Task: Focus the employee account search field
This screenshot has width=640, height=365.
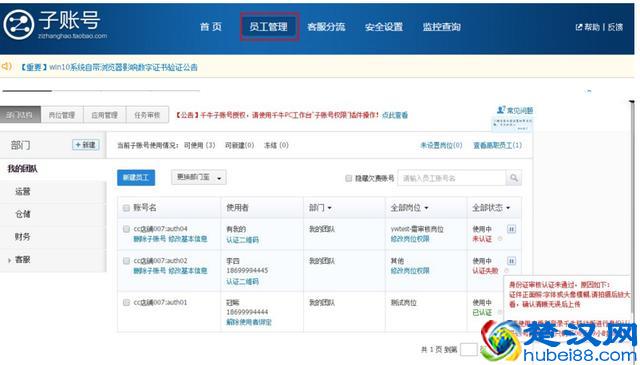Action: (452, 178)
